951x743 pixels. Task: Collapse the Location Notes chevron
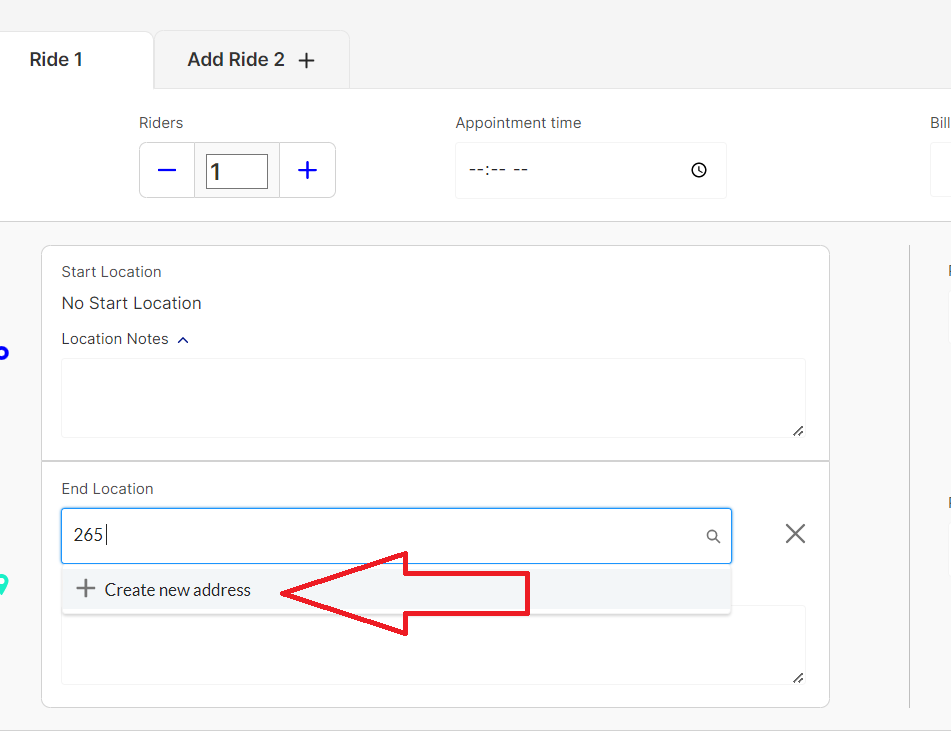(183, 340)
